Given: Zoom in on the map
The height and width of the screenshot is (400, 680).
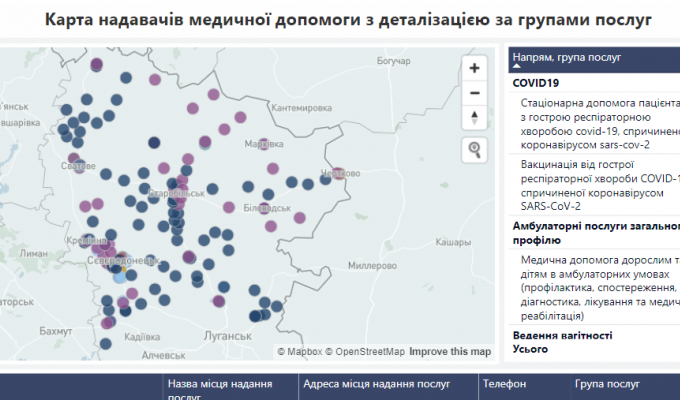Looking at the screenshot, I should tap(474, 68).
